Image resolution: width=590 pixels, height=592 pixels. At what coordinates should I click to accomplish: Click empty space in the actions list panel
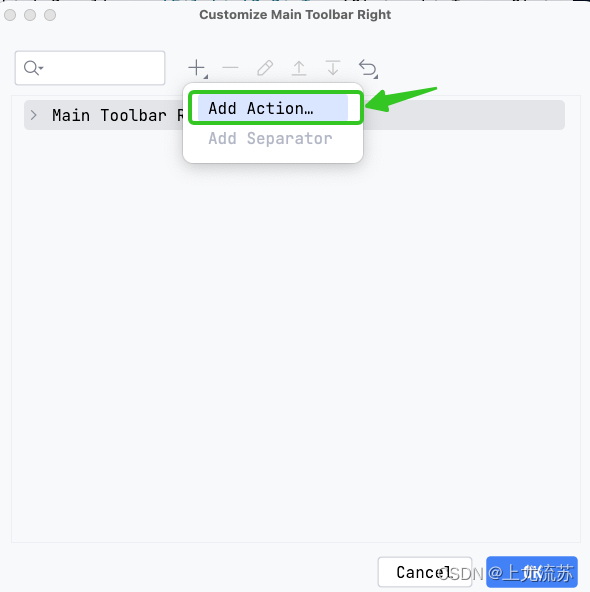[x=295, y=340]
